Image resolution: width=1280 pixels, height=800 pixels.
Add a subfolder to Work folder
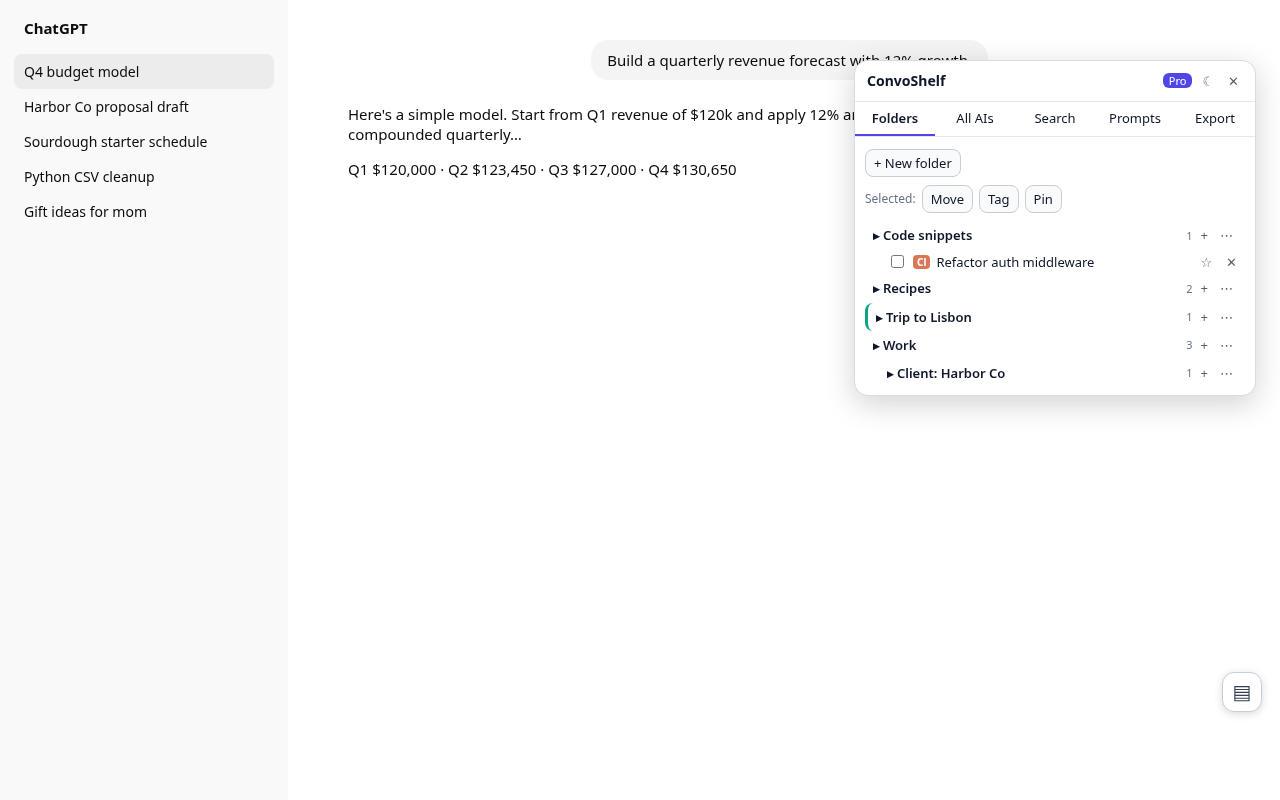click(1204, 345)
